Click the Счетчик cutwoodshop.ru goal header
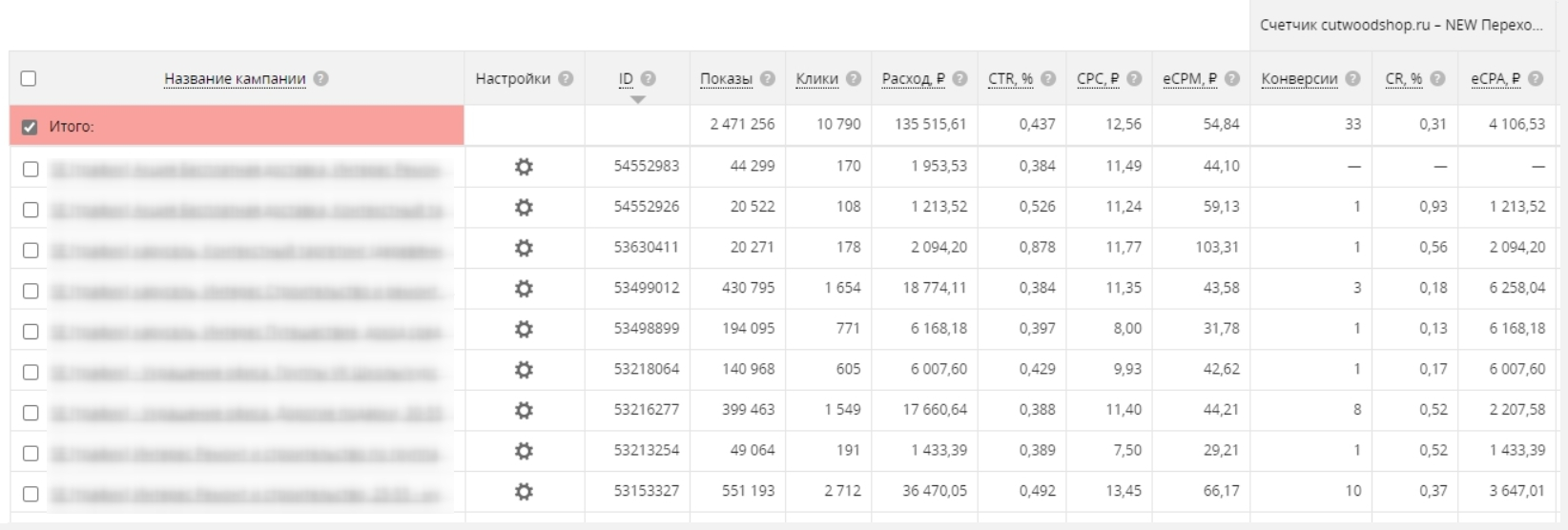Viewport: 1568px width, 530px height. pyautogui.click(x=1400, y=26)
